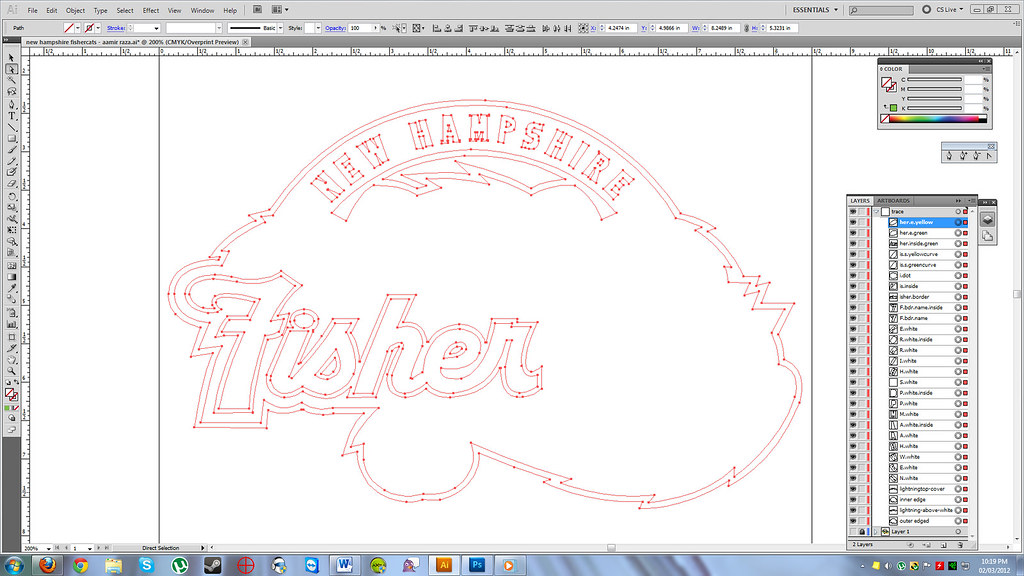Select the Line Segment tool
Screen dimensions: 1024x576
click(11, 127)
